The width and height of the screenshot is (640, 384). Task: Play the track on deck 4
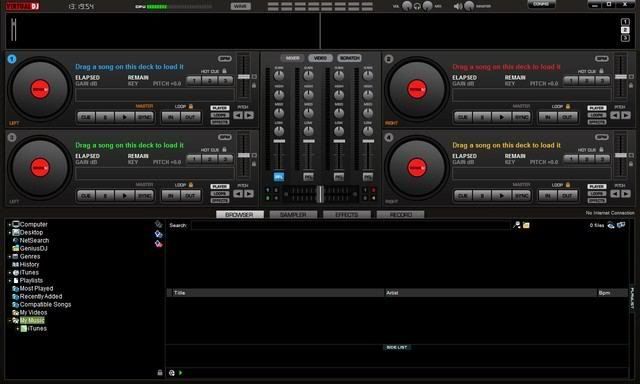pyautogui.click(x=501, y=196)
